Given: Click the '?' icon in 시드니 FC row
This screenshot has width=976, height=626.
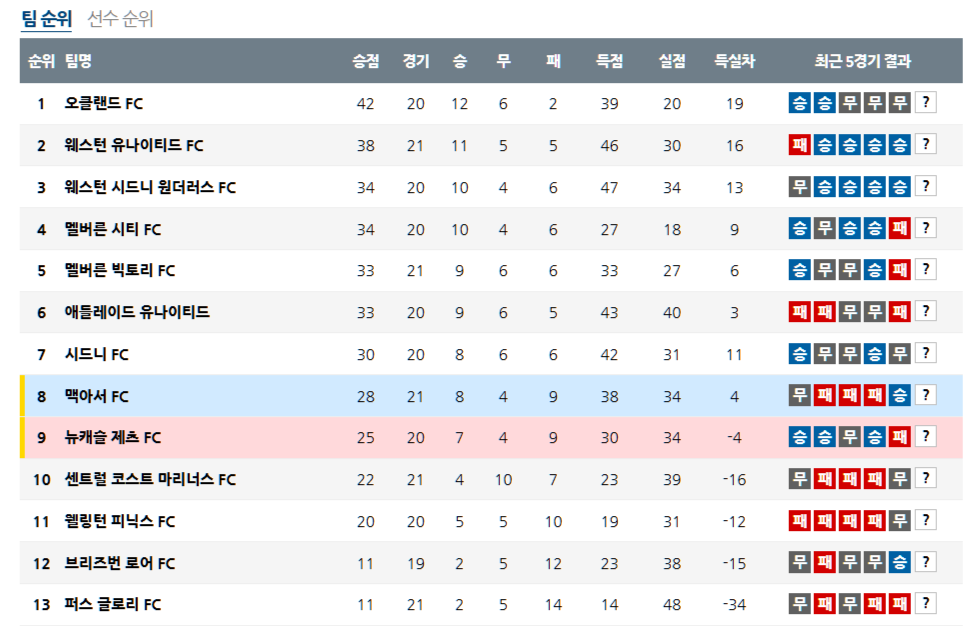Looking at the screenshot, I should pos(926,354).
